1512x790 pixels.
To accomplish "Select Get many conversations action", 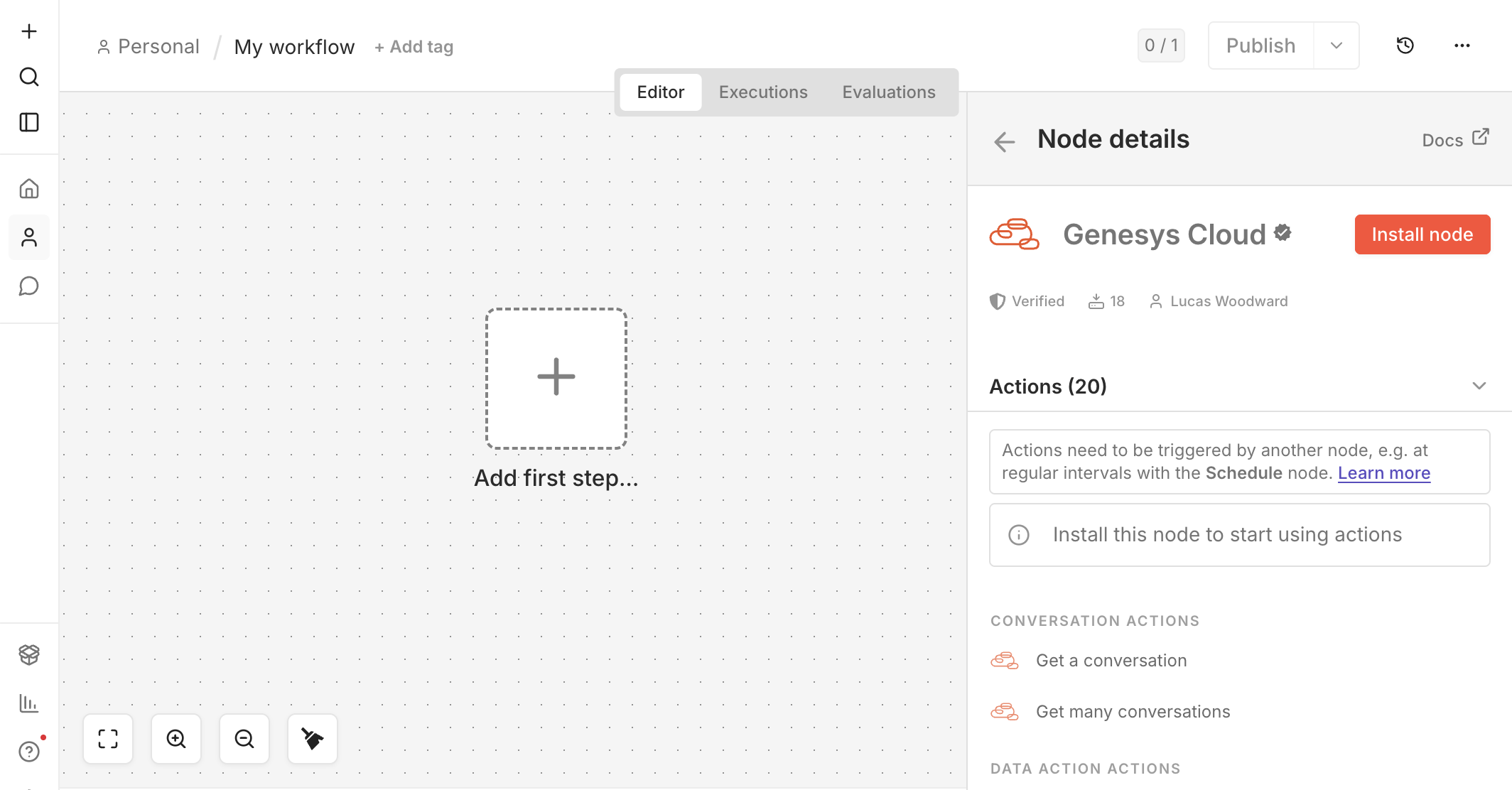I will click(1133, 712).
